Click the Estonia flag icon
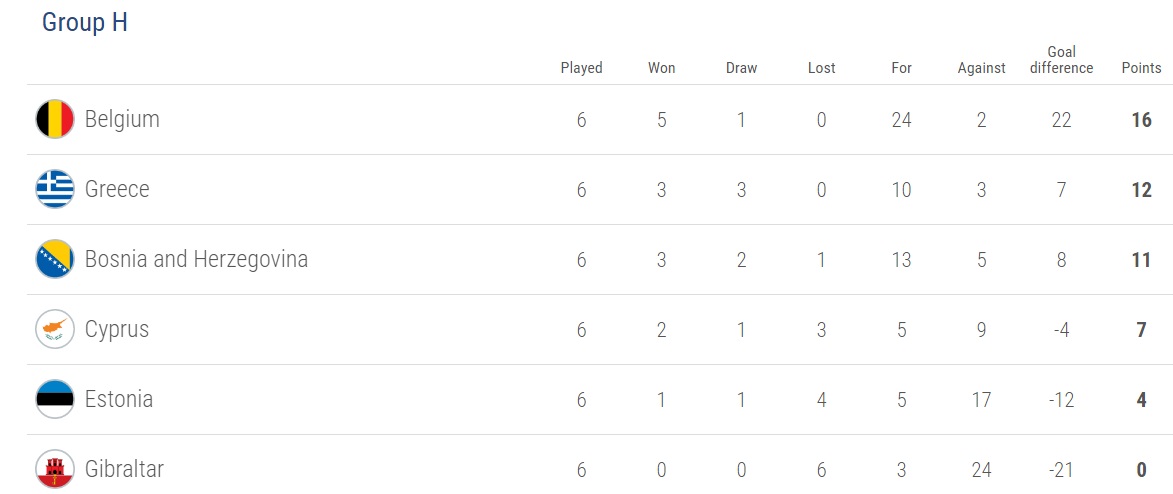 55,399
